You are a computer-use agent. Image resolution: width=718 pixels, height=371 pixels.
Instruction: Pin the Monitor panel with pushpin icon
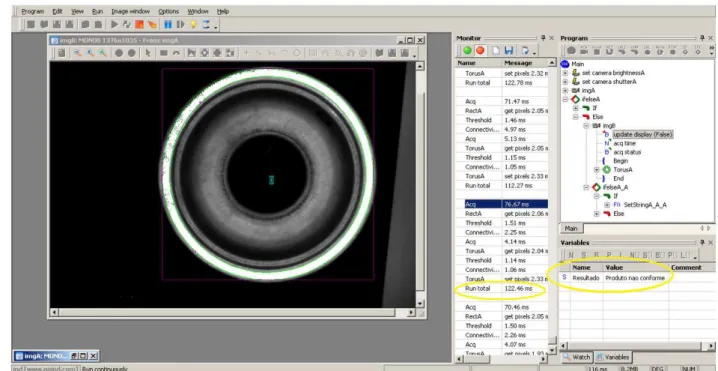coord(544,38)
